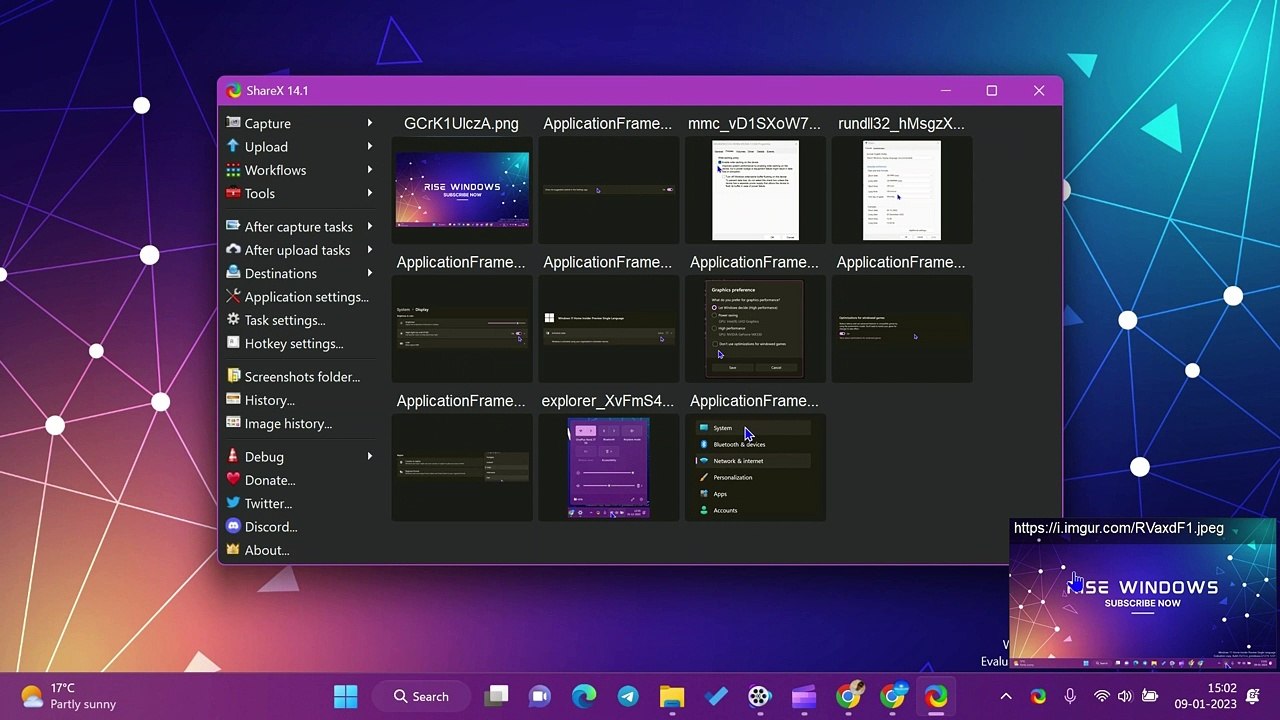Screen dimensions: 1280x720
Task: Open the film reel app on taskbar
Action: (x=760, y=697)
